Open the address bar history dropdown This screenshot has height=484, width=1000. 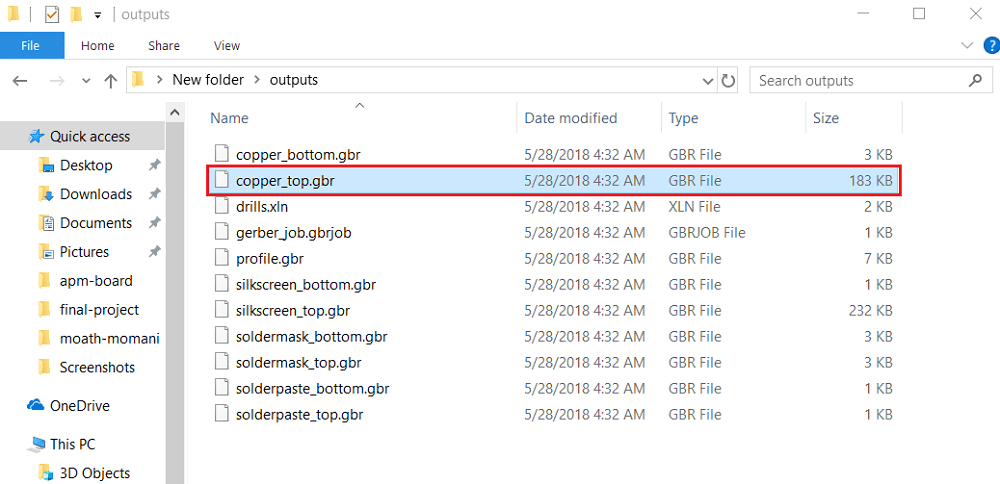coord(708,81)
